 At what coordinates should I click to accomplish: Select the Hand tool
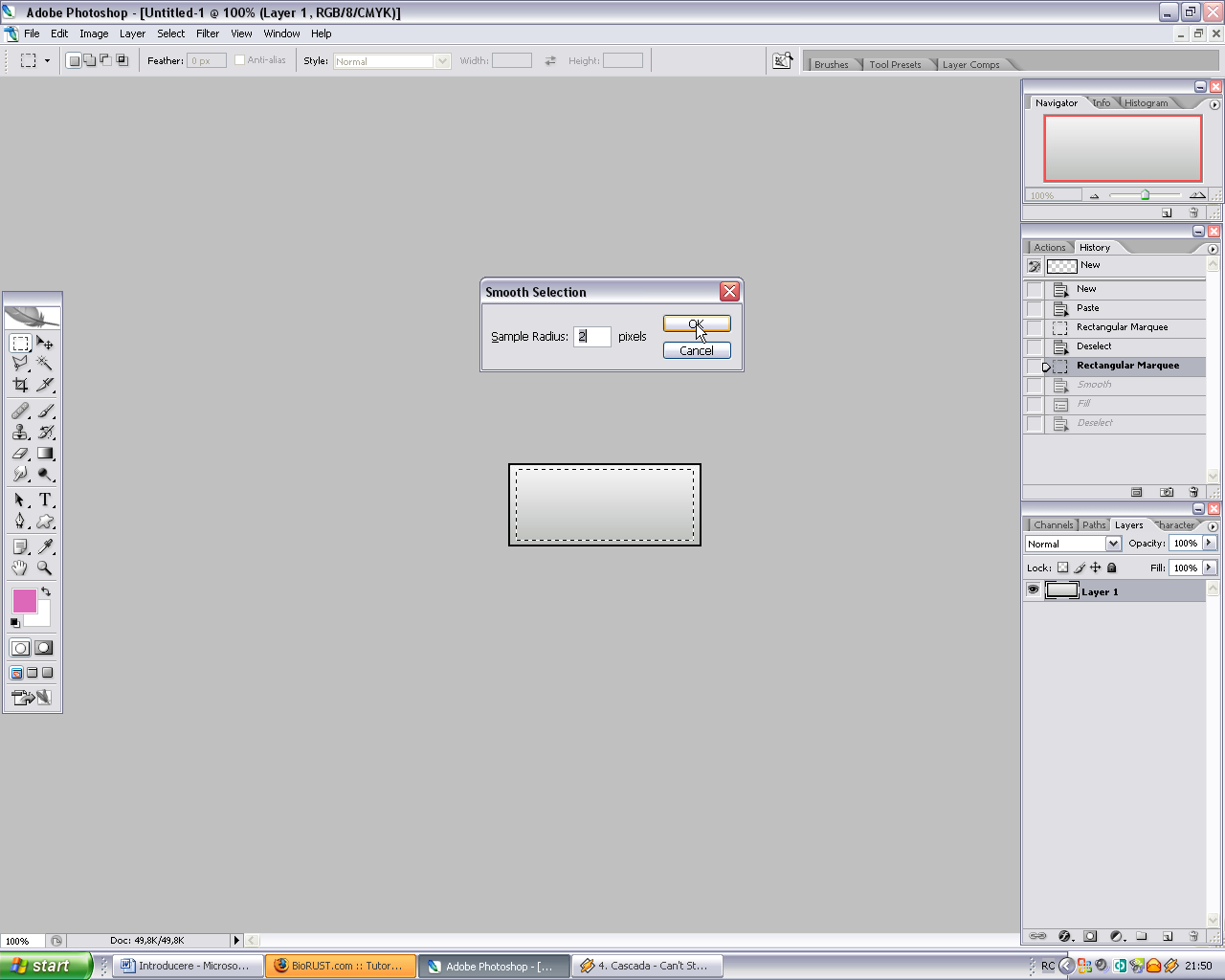coord(20,568)
